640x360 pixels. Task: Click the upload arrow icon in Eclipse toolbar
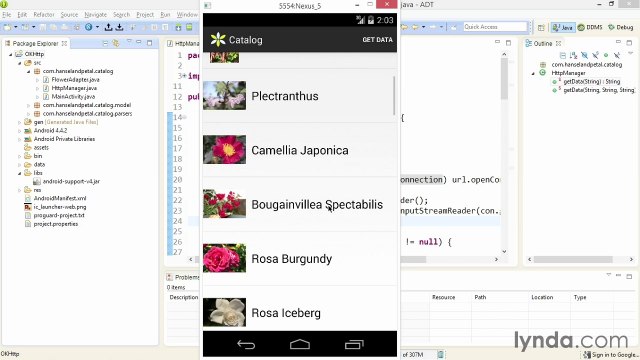click(108, 27)
